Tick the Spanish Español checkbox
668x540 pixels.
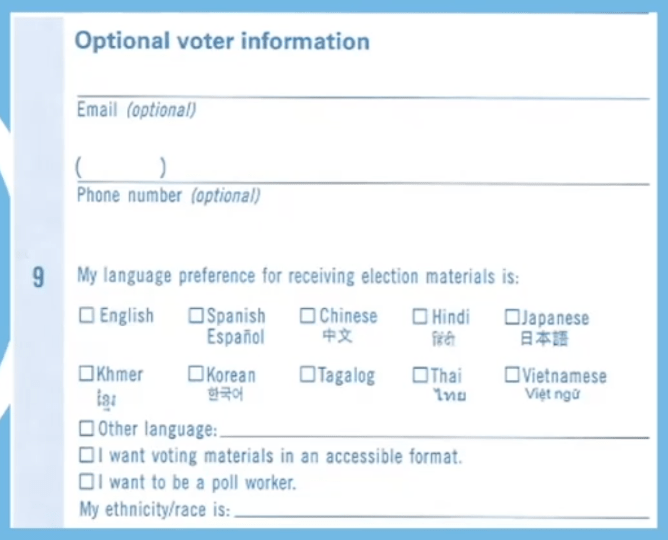(196, 316)
